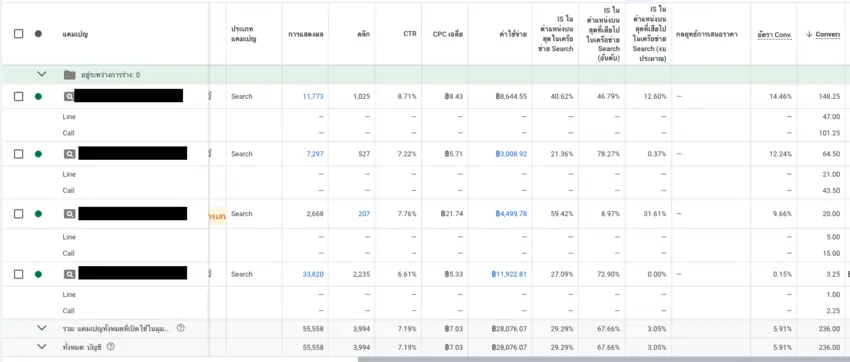Click the 59.42% top impression share cell

pos(562,214)
